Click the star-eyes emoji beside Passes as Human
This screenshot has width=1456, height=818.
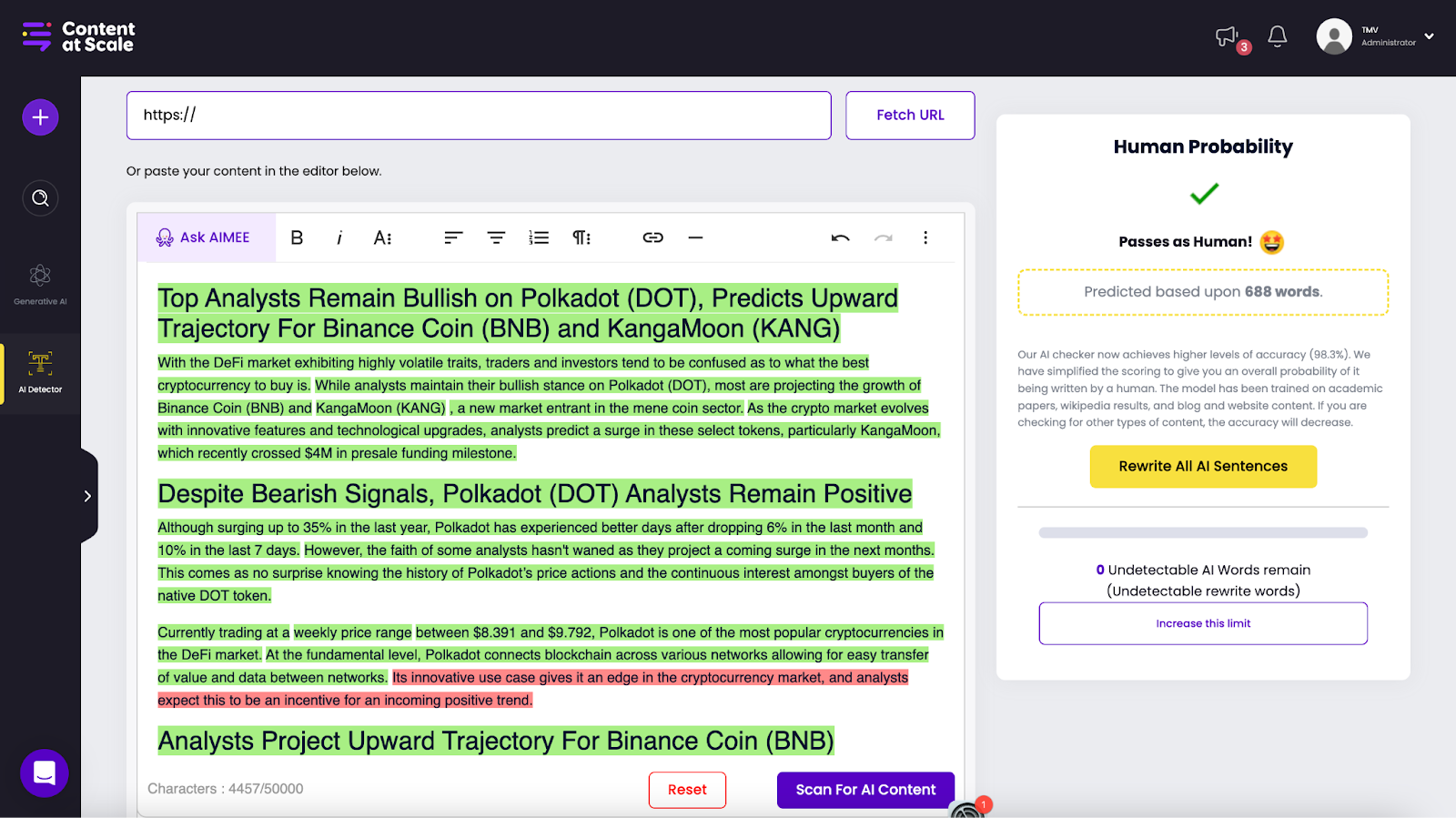click(x=1272, y=242)
